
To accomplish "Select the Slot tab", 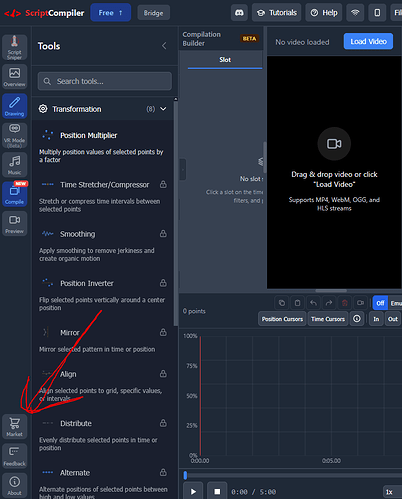I will click(225, 60).
